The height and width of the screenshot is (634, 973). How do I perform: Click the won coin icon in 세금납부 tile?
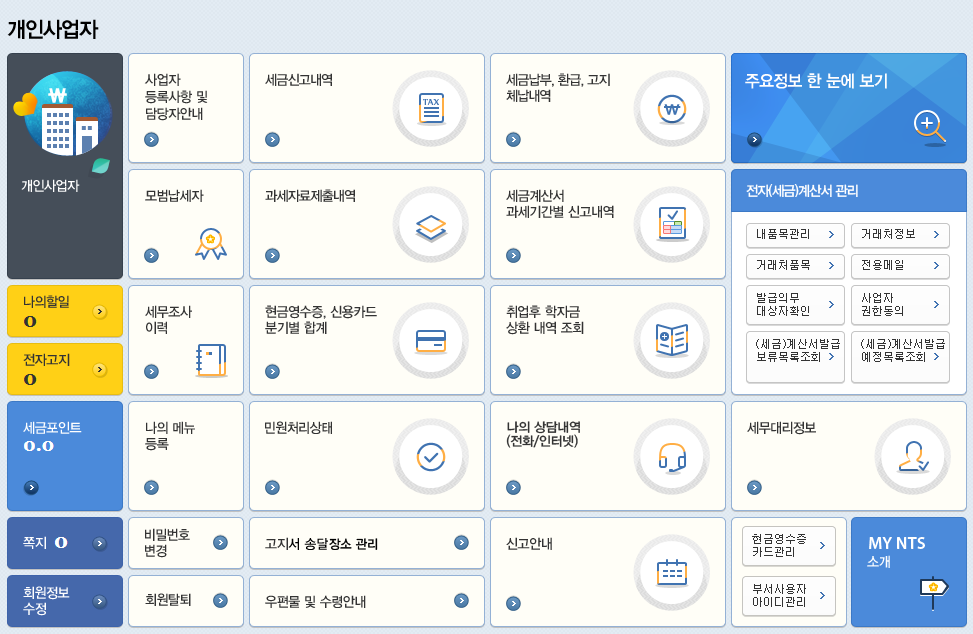[x=672, y=109]
